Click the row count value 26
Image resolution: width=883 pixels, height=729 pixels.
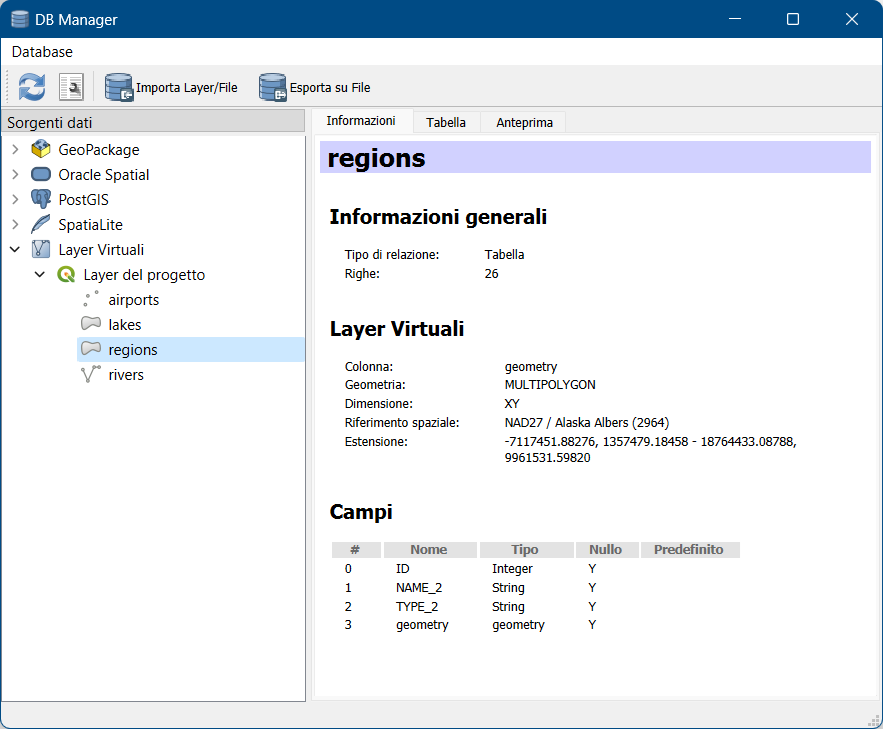click(491, 274)
